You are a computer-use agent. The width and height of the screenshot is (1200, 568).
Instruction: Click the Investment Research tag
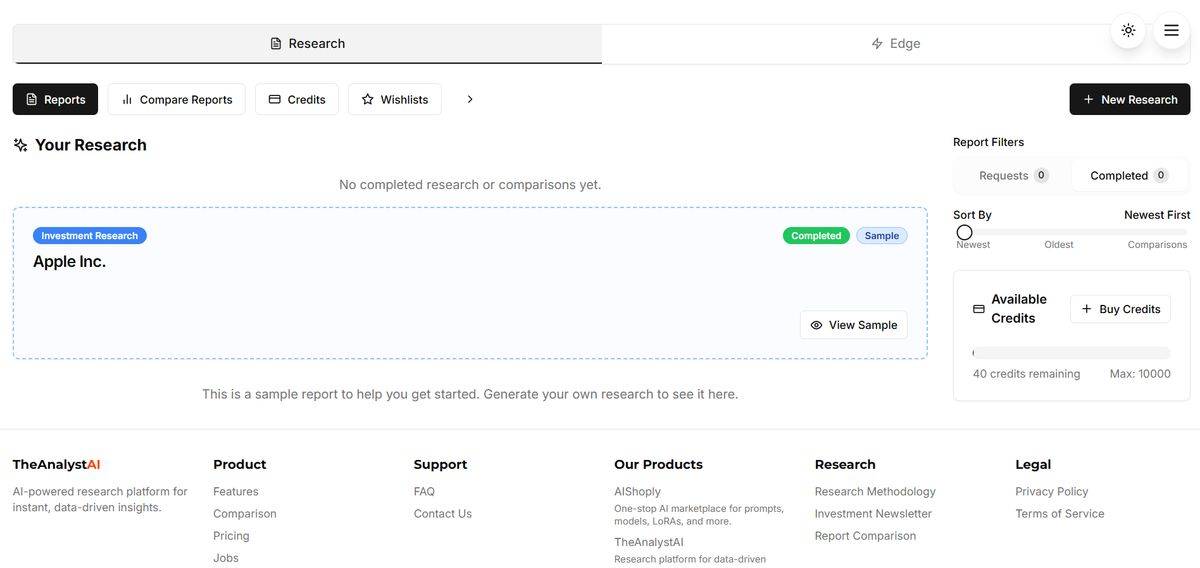(x=89, y=236)
